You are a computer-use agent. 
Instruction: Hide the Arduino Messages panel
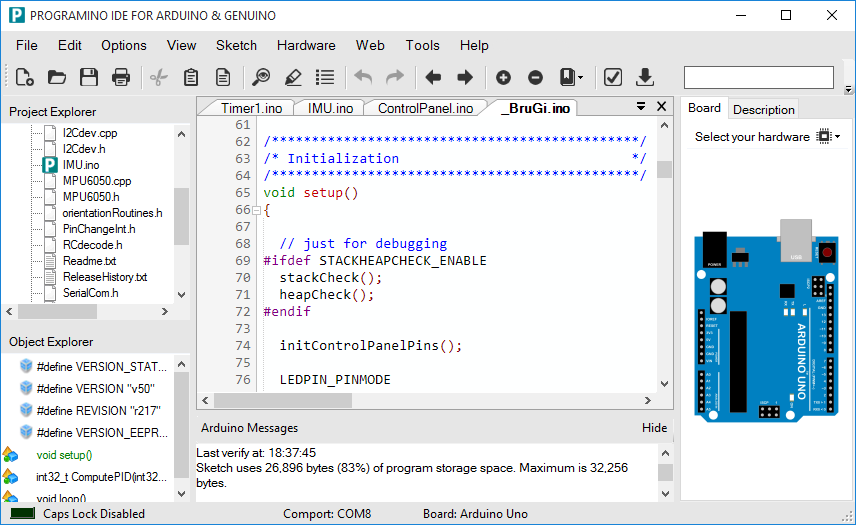654,428
